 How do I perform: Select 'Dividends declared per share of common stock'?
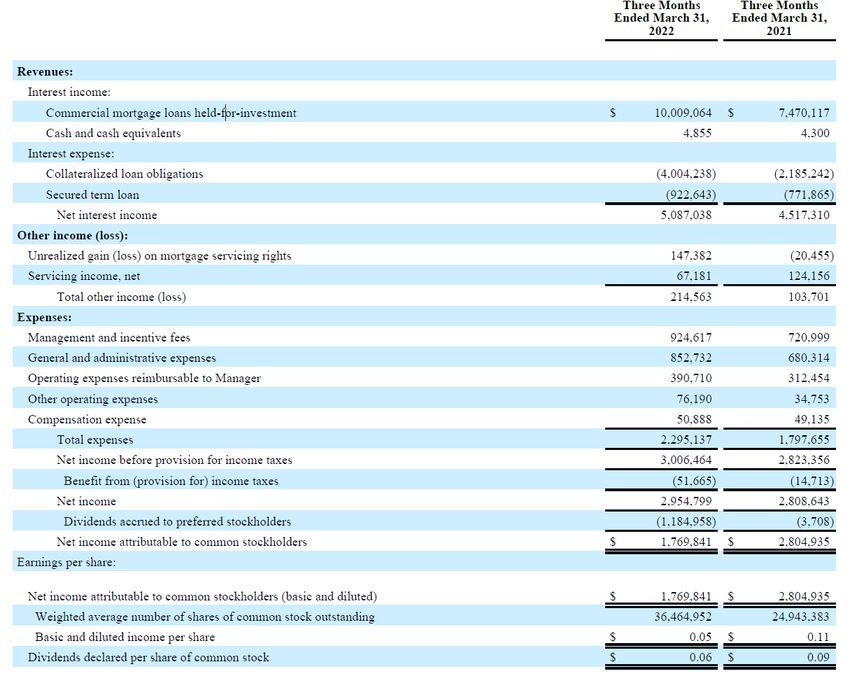[148, 657]
